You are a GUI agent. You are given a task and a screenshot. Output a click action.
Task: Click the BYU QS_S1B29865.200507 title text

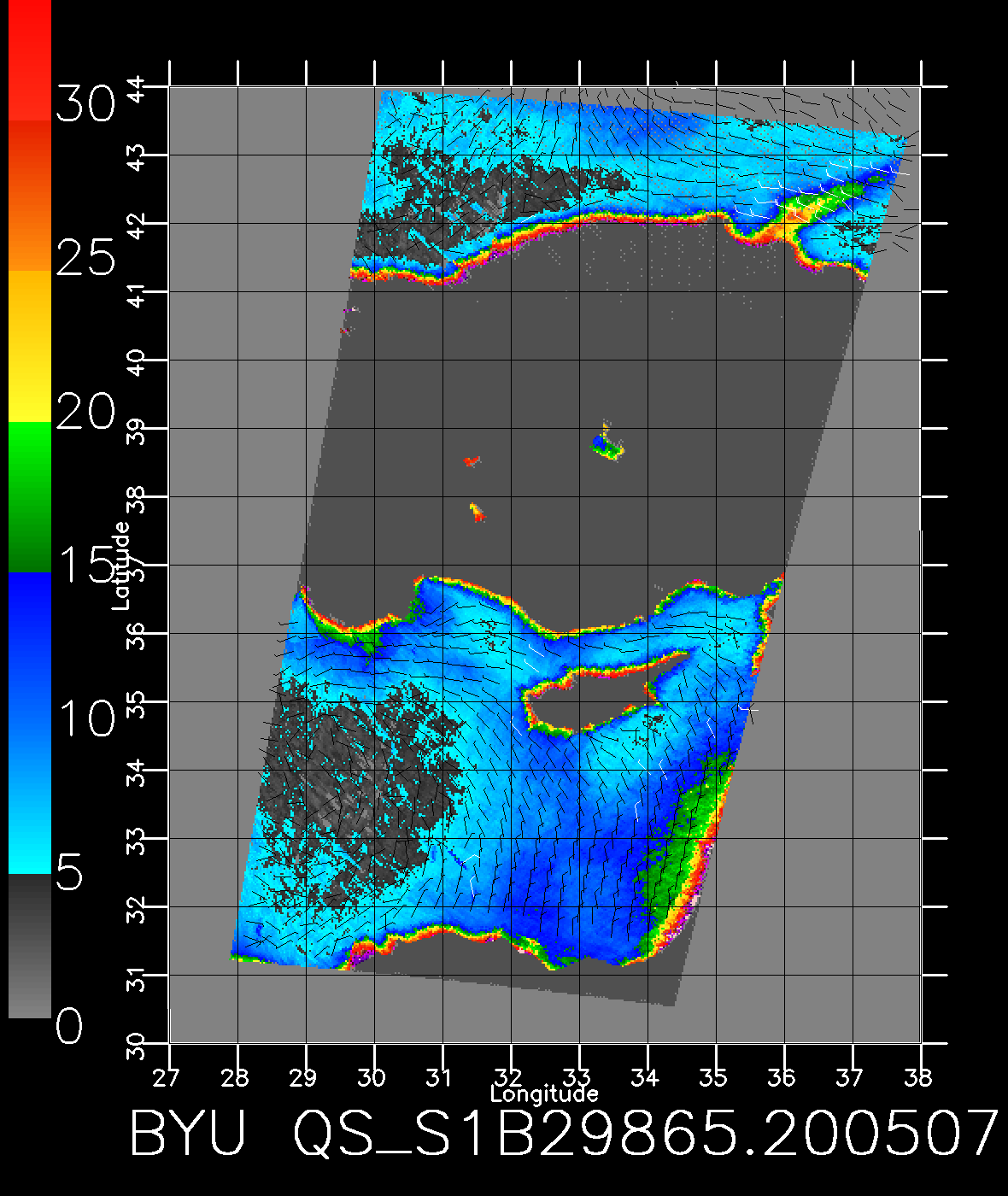click(564, 1132)
